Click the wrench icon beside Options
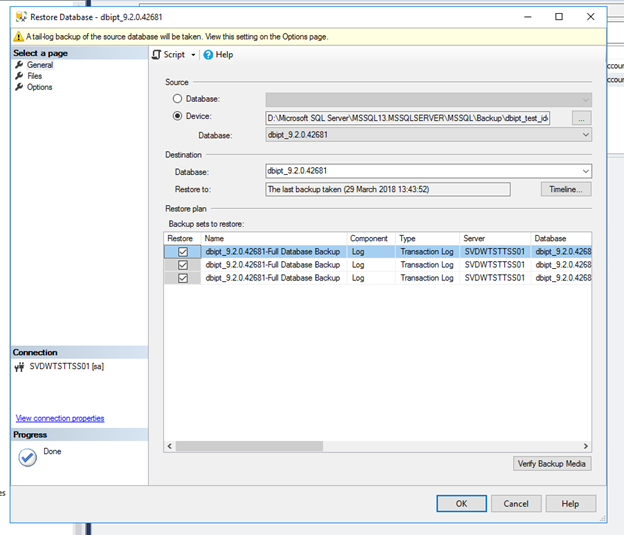The image size is (624, 535). point(19,87)
